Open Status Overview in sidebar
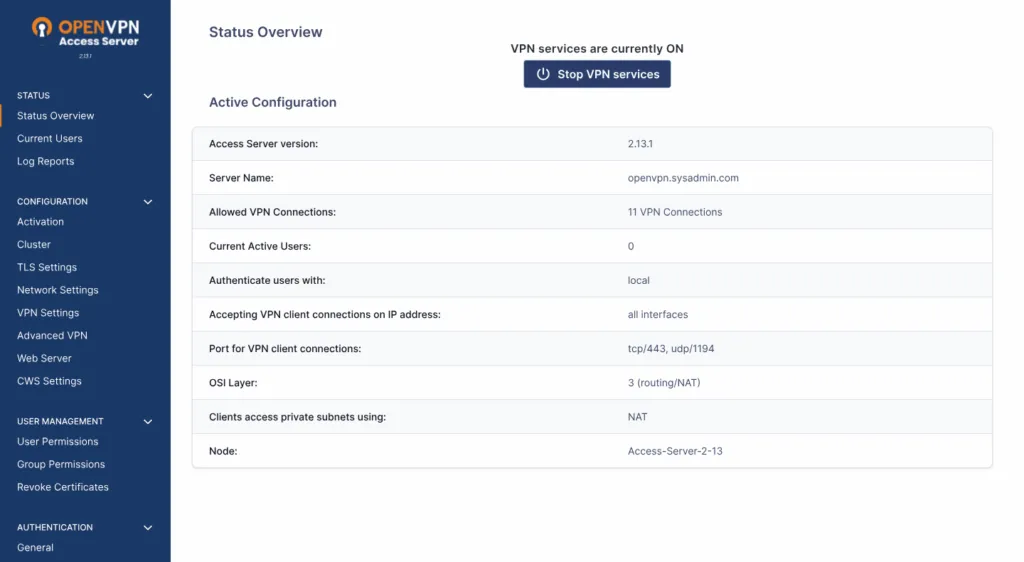 click(x=56, y=116)
